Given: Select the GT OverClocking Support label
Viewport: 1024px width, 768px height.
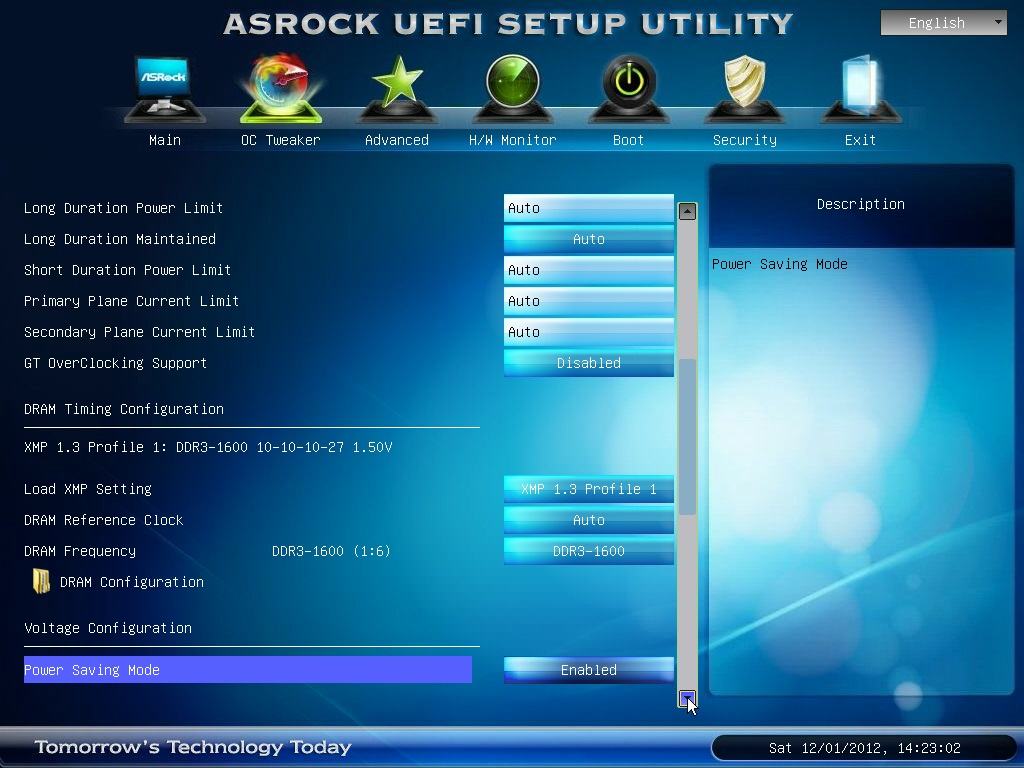Looking at the screenshot, I should point(116,363).
